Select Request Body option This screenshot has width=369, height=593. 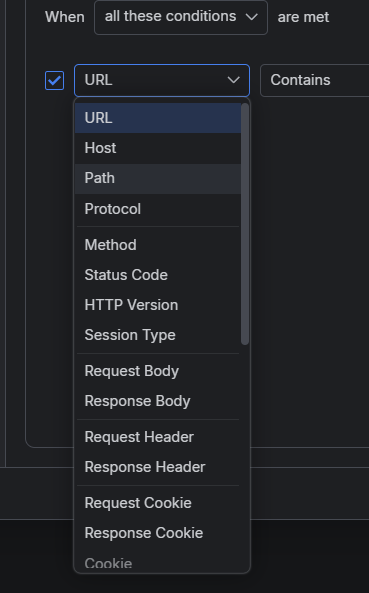158,371
